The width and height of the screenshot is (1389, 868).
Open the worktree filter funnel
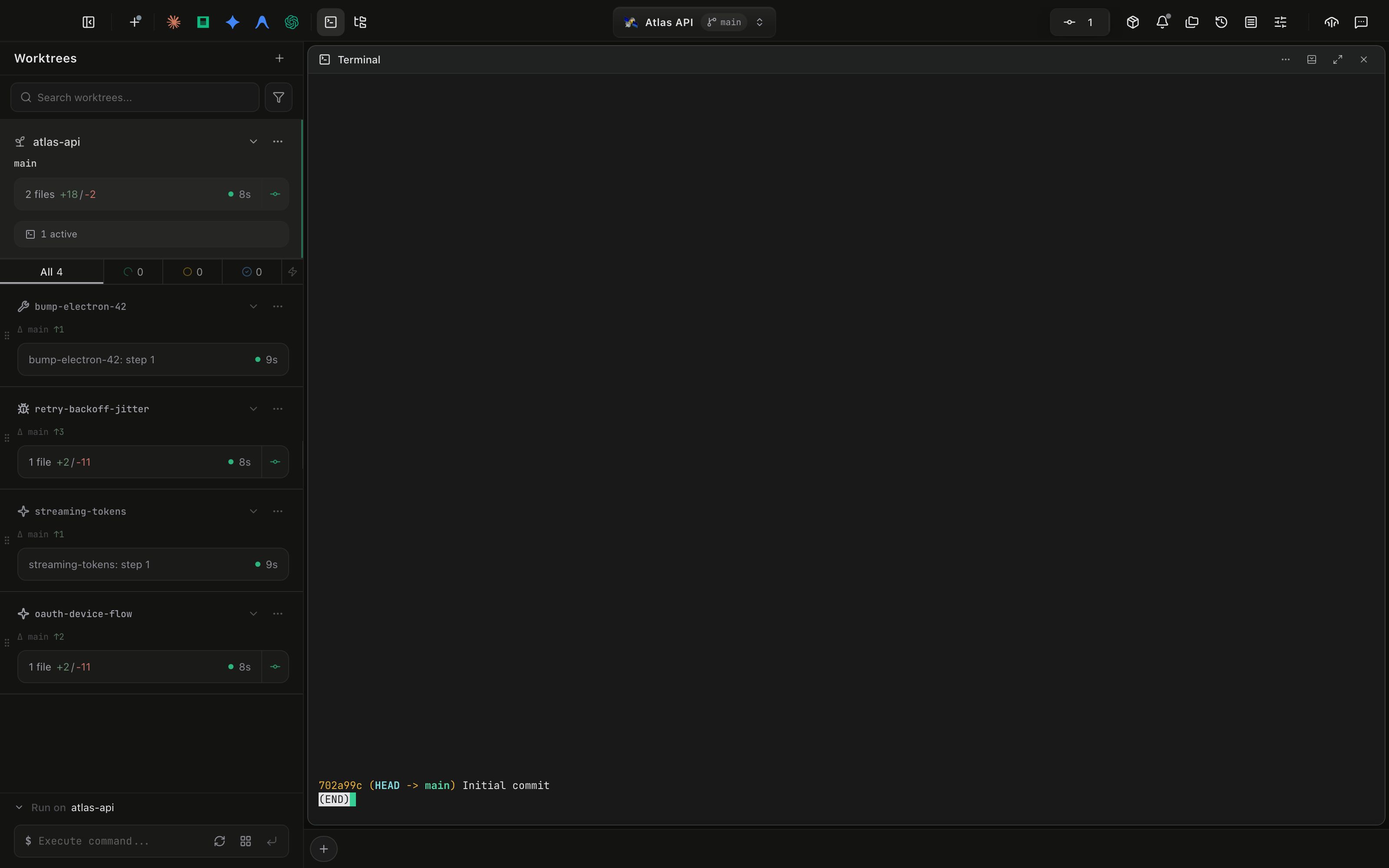tap(278, 97)
